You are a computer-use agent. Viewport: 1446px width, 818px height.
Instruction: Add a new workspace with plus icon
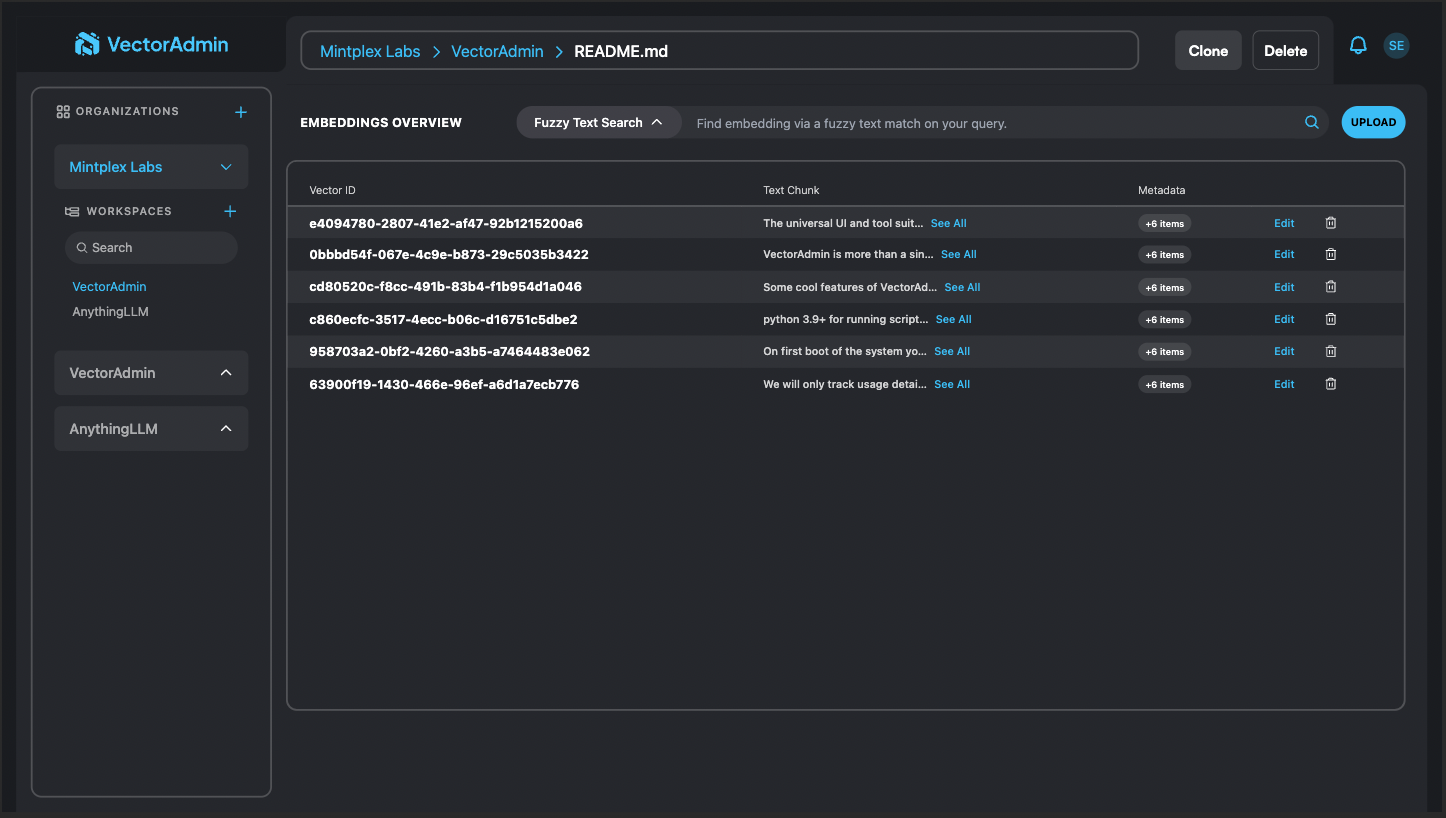point(230,211)
